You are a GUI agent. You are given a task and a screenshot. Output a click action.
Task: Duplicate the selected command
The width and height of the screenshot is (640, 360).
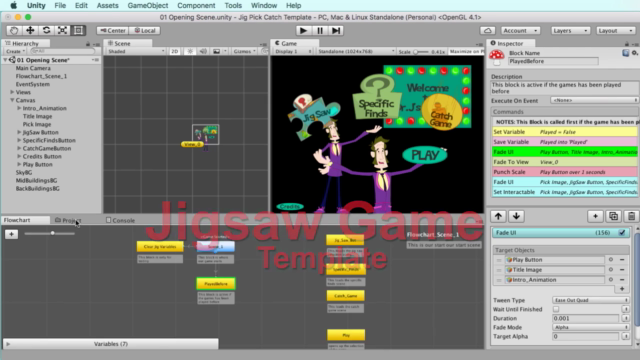[613, 216]
